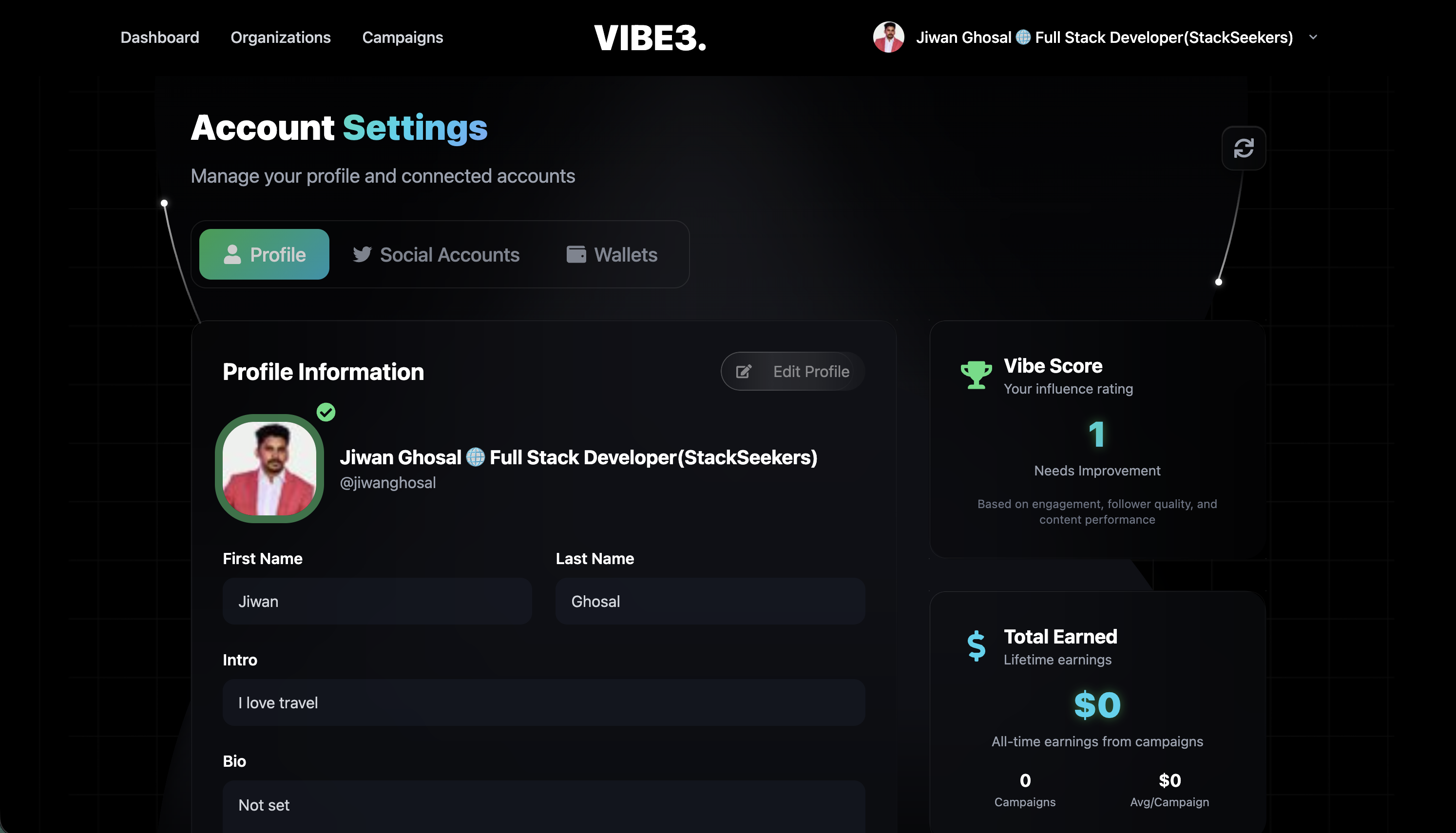Click the large profile picture

click(269, 468)
